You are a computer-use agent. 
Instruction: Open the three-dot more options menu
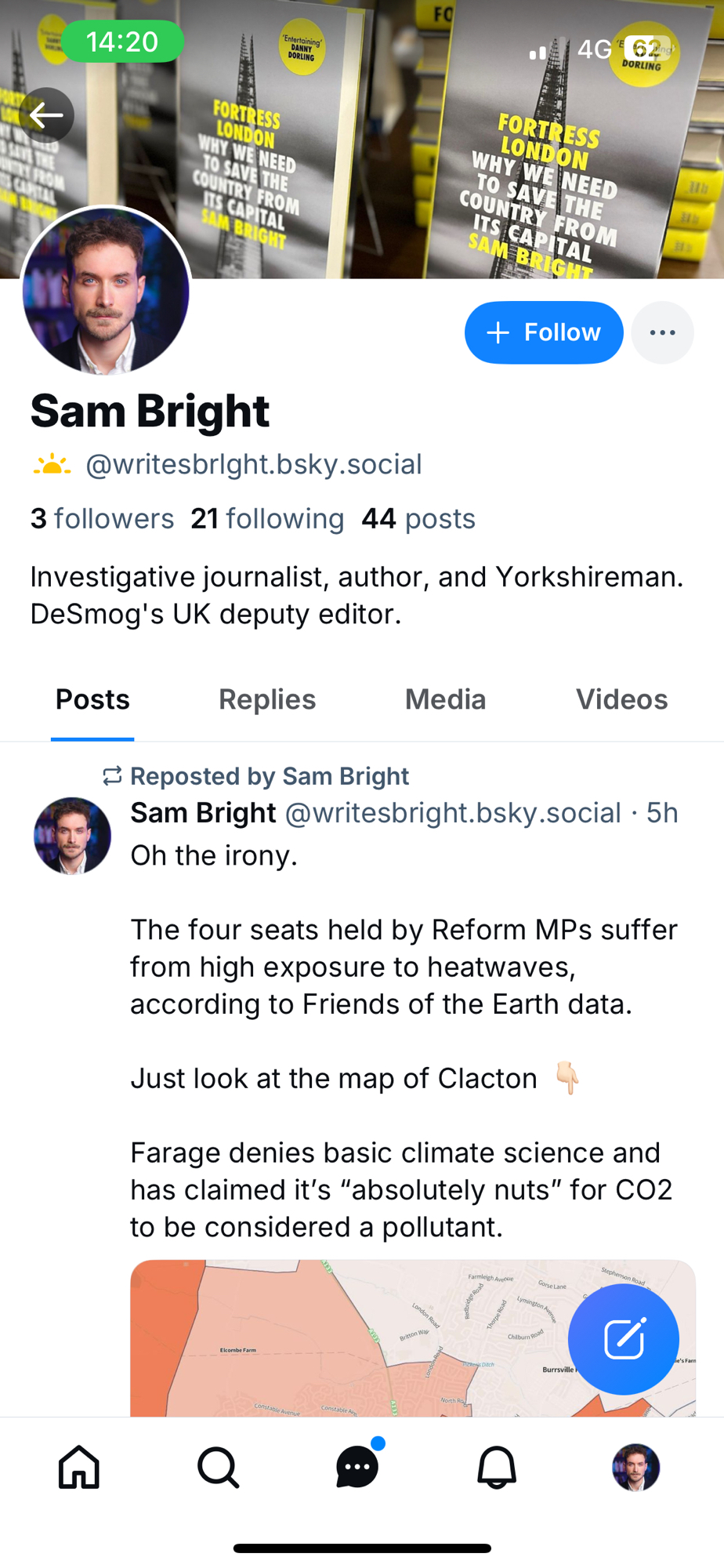click(x=662, y=332)
